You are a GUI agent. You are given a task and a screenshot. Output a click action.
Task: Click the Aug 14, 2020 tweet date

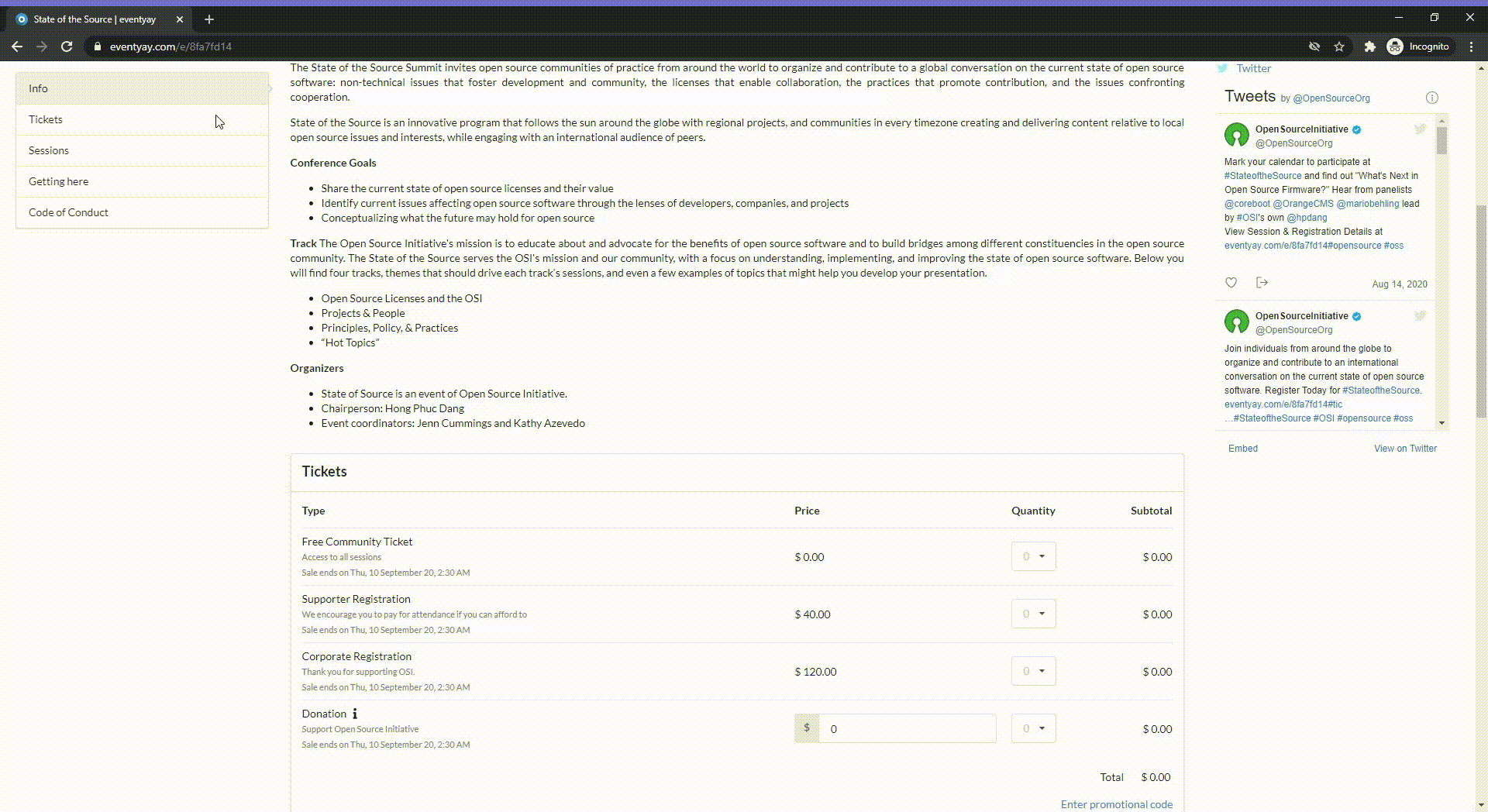[x=1400, y=284]
